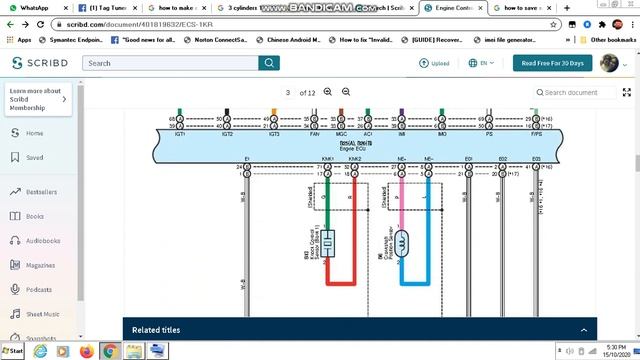Image resolution: width=640 pixels, height=360 pixels.
Task: Open Sheet Music in the sidebar
Action: click(x=35, y=314)
